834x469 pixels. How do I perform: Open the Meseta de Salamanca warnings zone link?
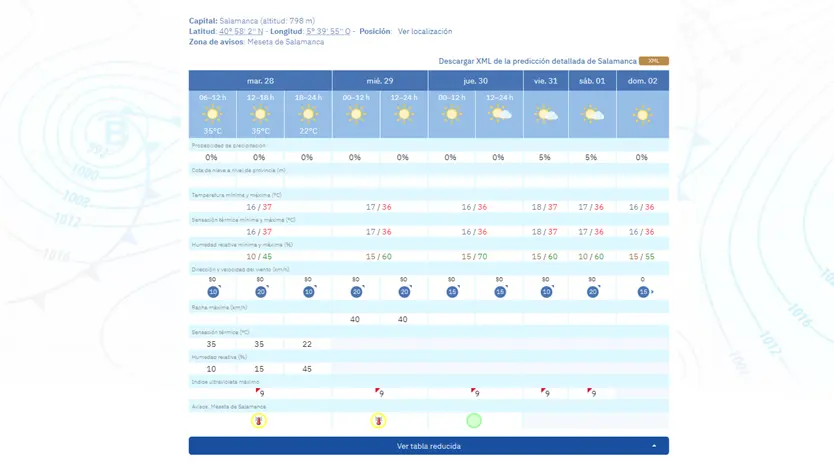[286, 42]
